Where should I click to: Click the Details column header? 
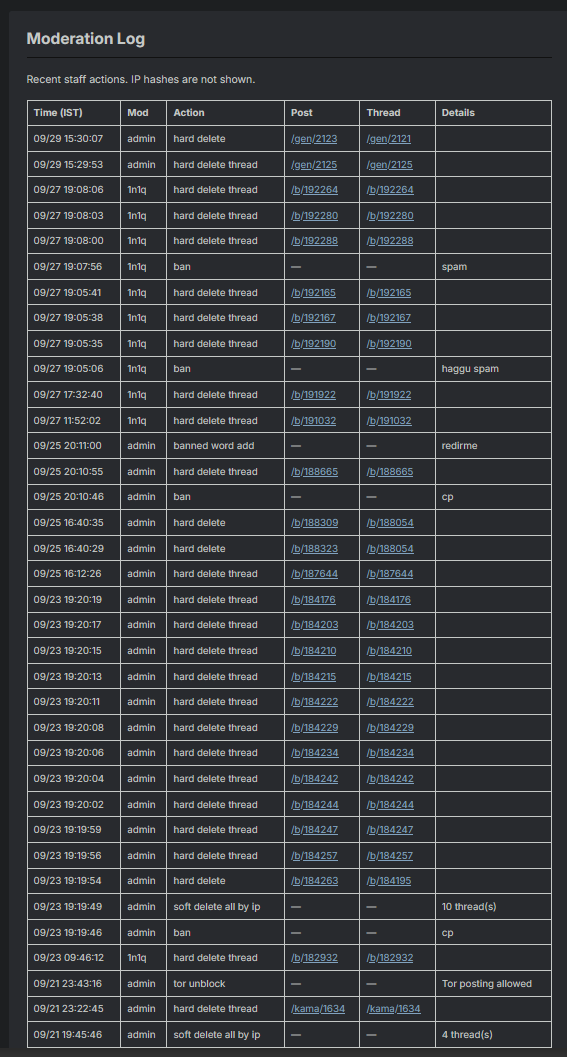pos(458,113)
